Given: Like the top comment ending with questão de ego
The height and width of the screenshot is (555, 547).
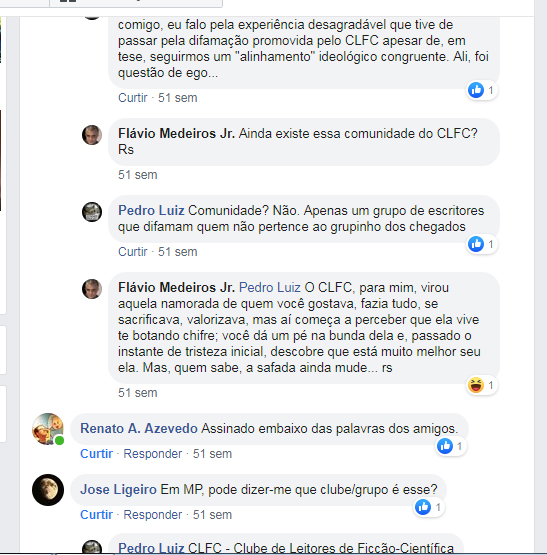Looking at the screenshot, I should (x=133, y=98).
